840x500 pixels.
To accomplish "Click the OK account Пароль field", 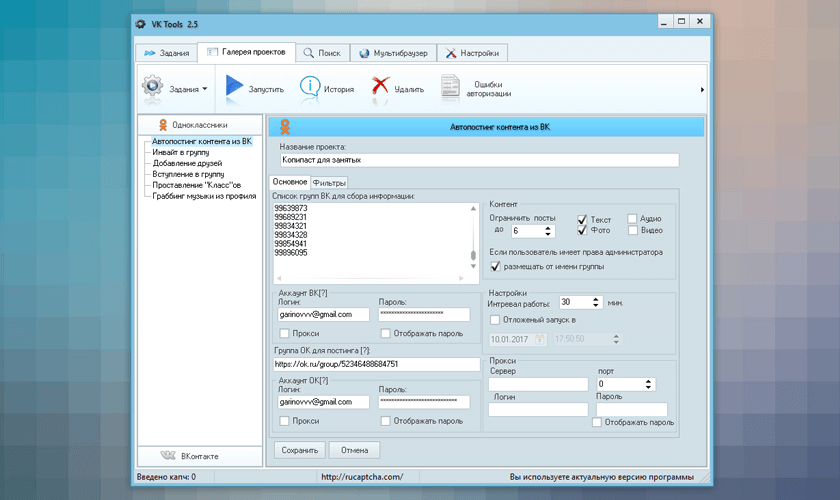I will (x=424, y=402).
